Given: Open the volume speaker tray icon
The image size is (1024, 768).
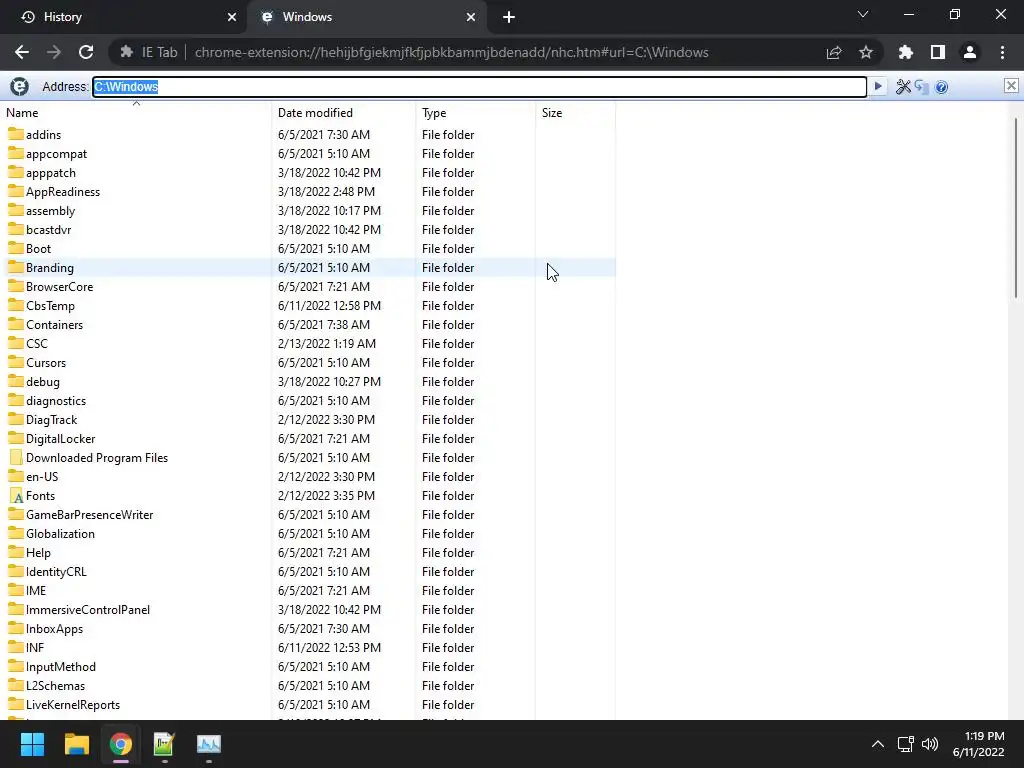Looking at the screenshot, I should 929,744.
